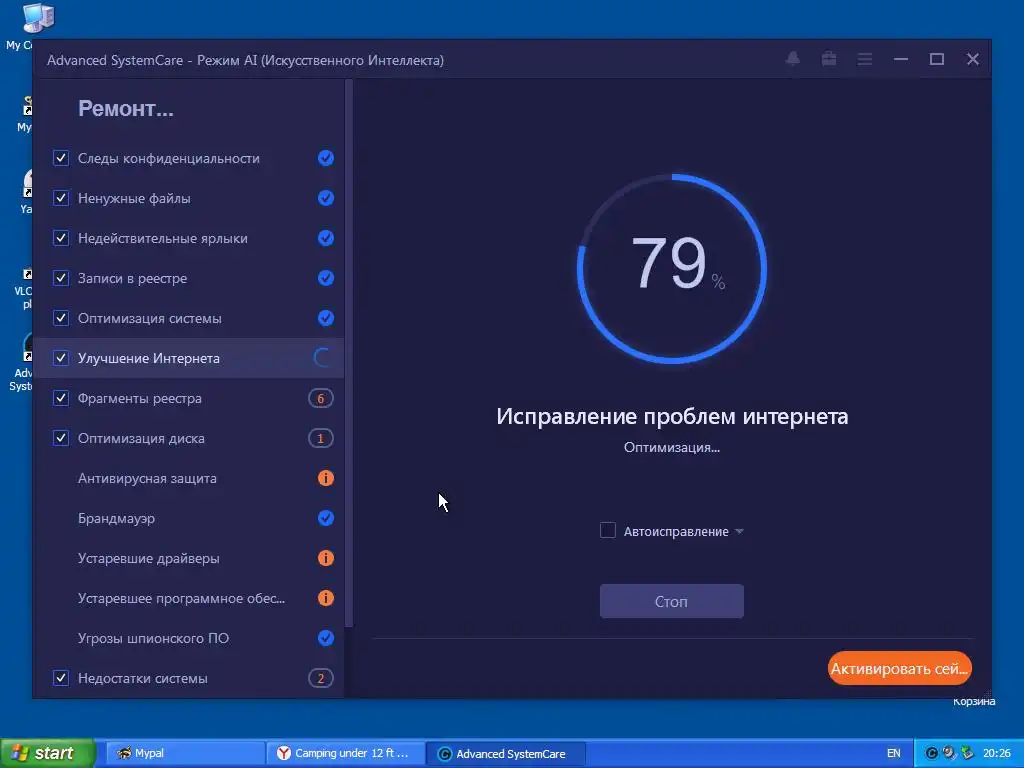Click orange info icon for Устаревшее программное обеспечение
1024x768 pixels.
[326, 598]
